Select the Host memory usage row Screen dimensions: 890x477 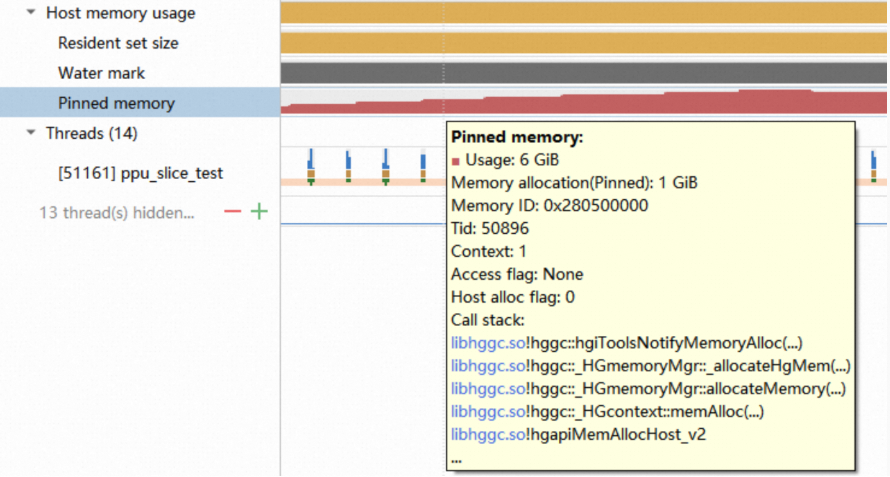tap(140, 12)
